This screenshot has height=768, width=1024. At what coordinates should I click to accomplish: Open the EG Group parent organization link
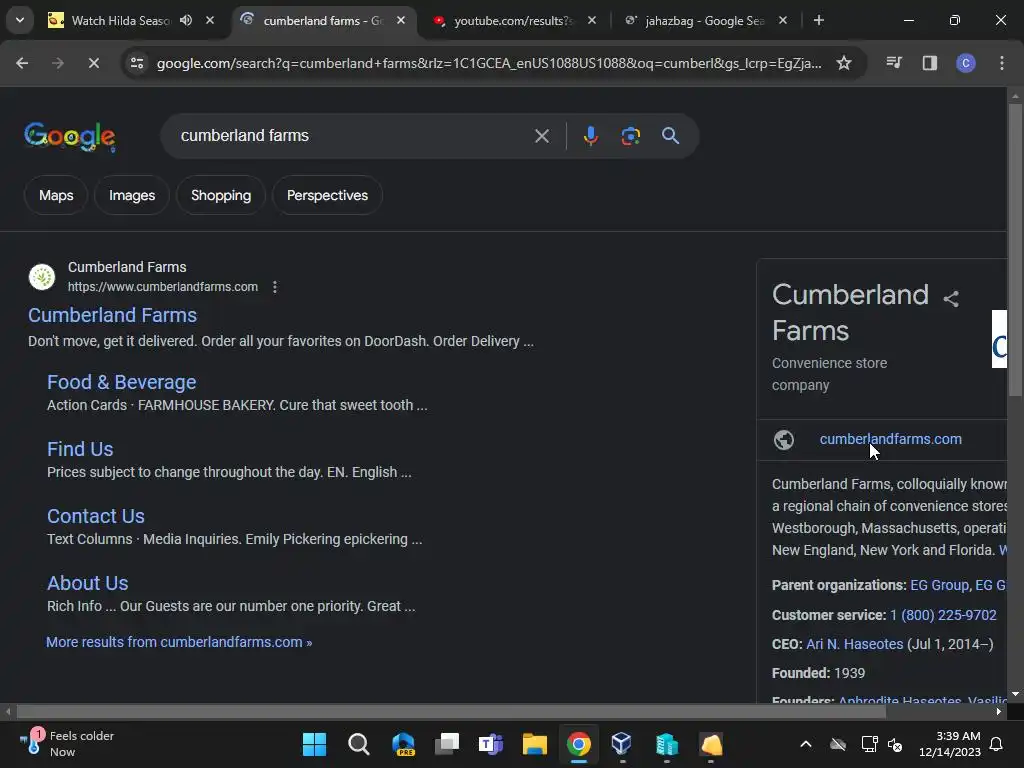point(939,585)
